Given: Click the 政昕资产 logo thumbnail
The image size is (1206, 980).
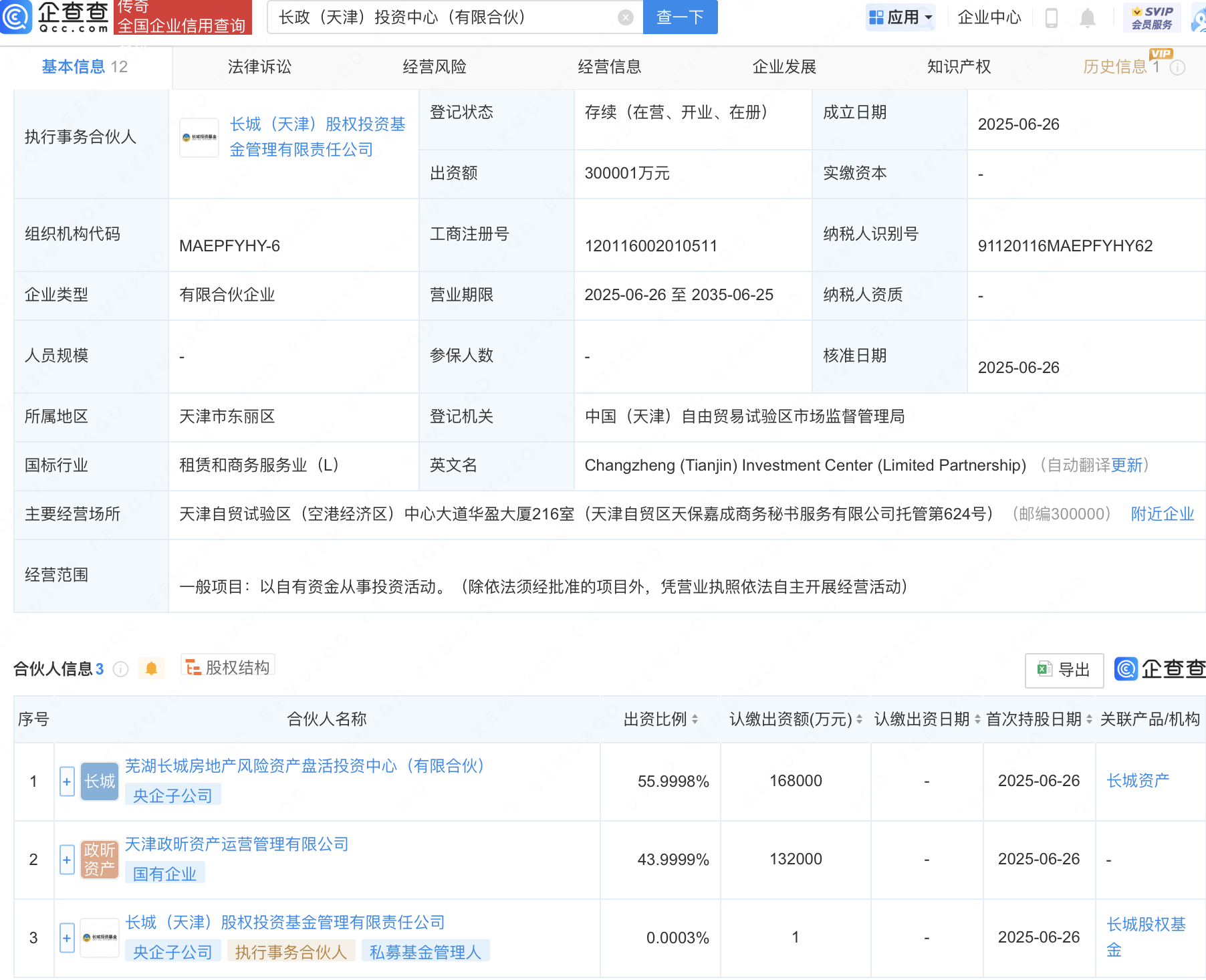Looking at the screenshot, I should [x=100, y=860].
